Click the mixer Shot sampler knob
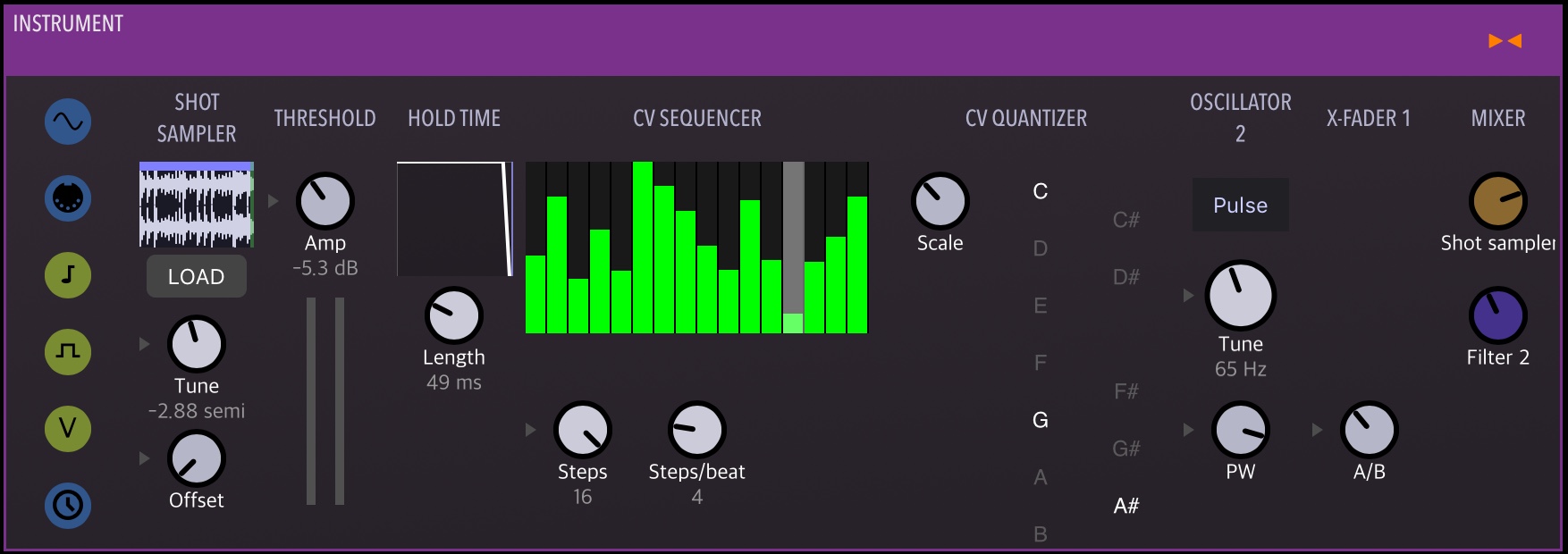 tap(1498, 201)
